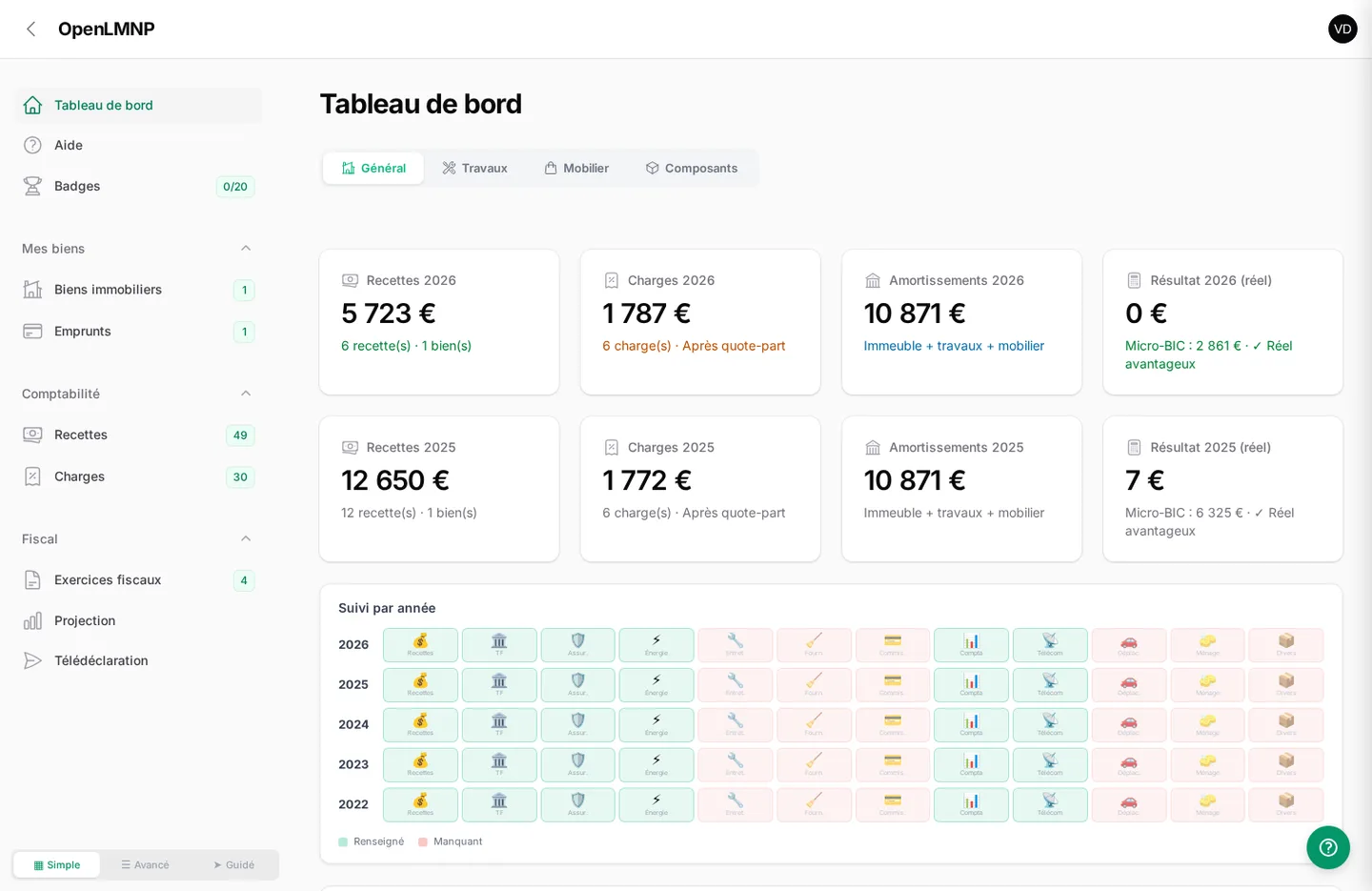Screen dimensions: 1372x891
Task: Open Charges in the Comptabilité sidebar
Action: [x=138, y=476]
